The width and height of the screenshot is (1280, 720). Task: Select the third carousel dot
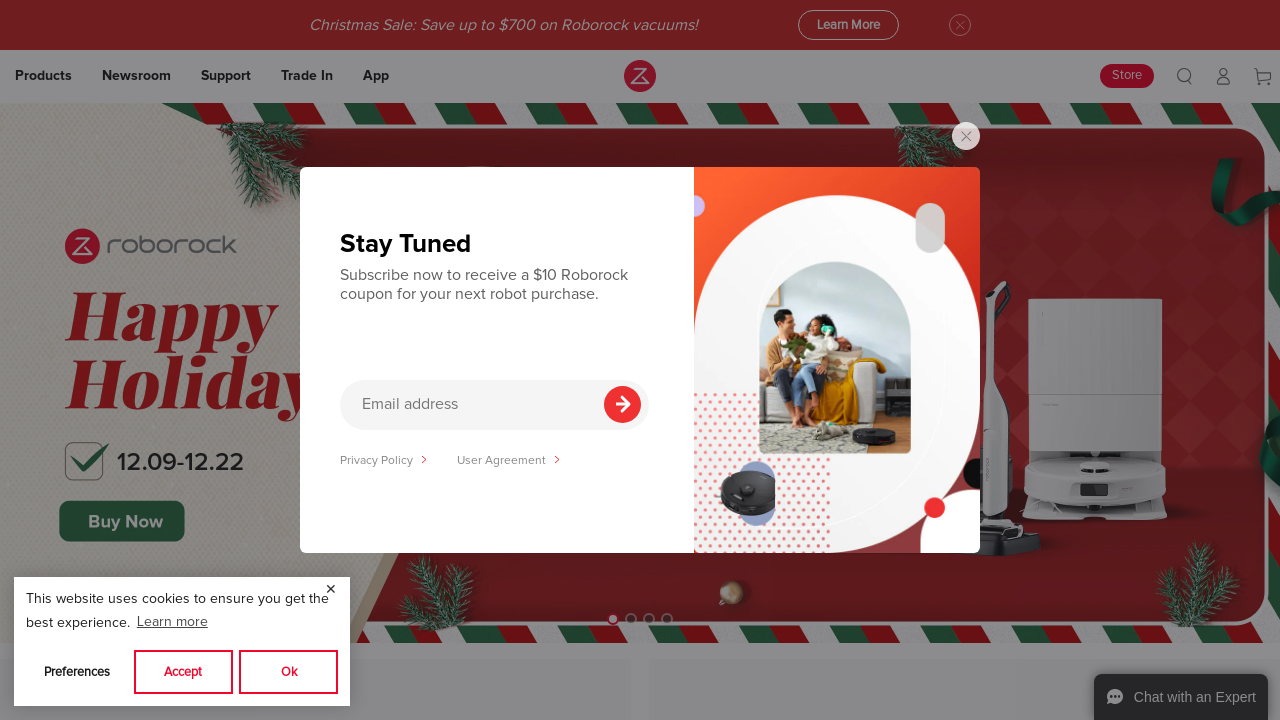[649, 619]
